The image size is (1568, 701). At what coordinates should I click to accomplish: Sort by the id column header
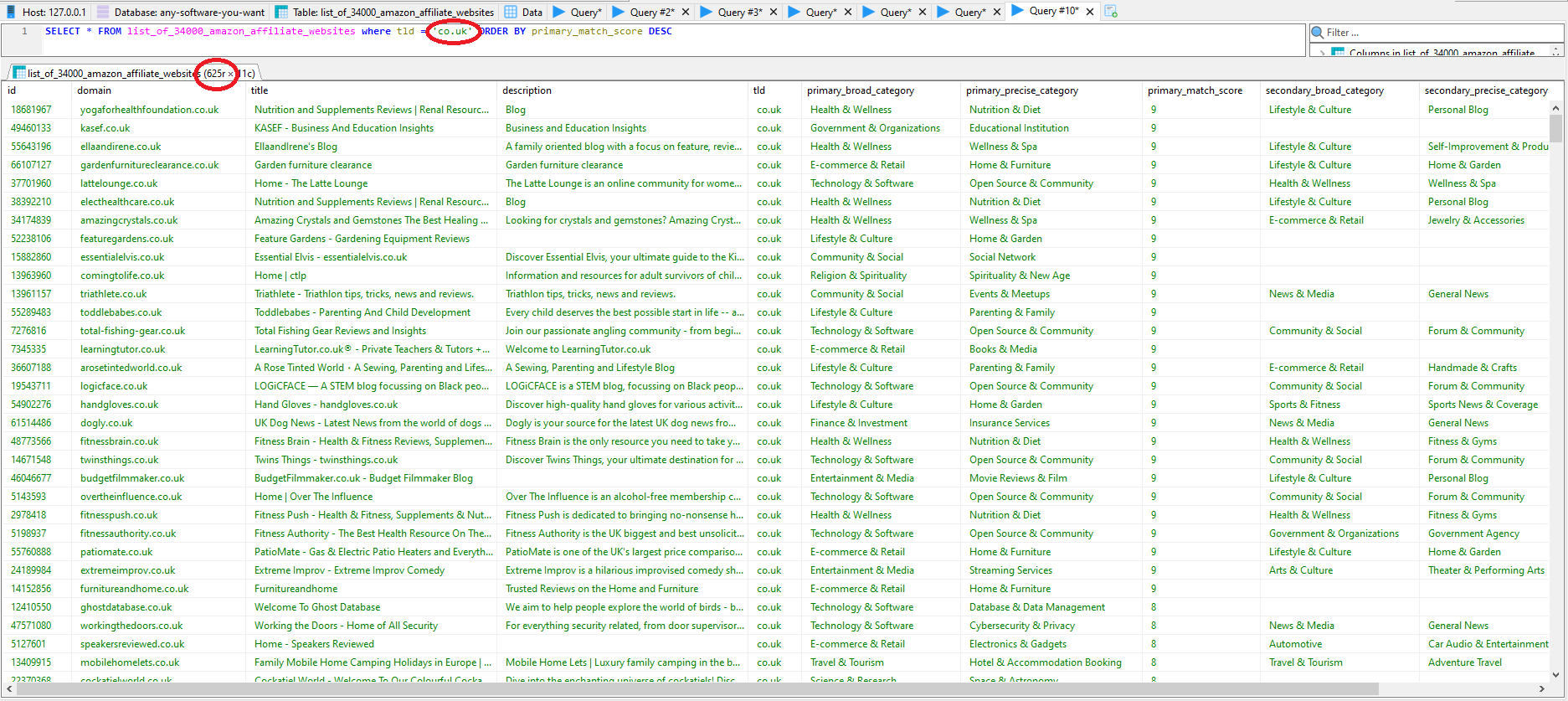pyautogui.click(x=38, y=90)
